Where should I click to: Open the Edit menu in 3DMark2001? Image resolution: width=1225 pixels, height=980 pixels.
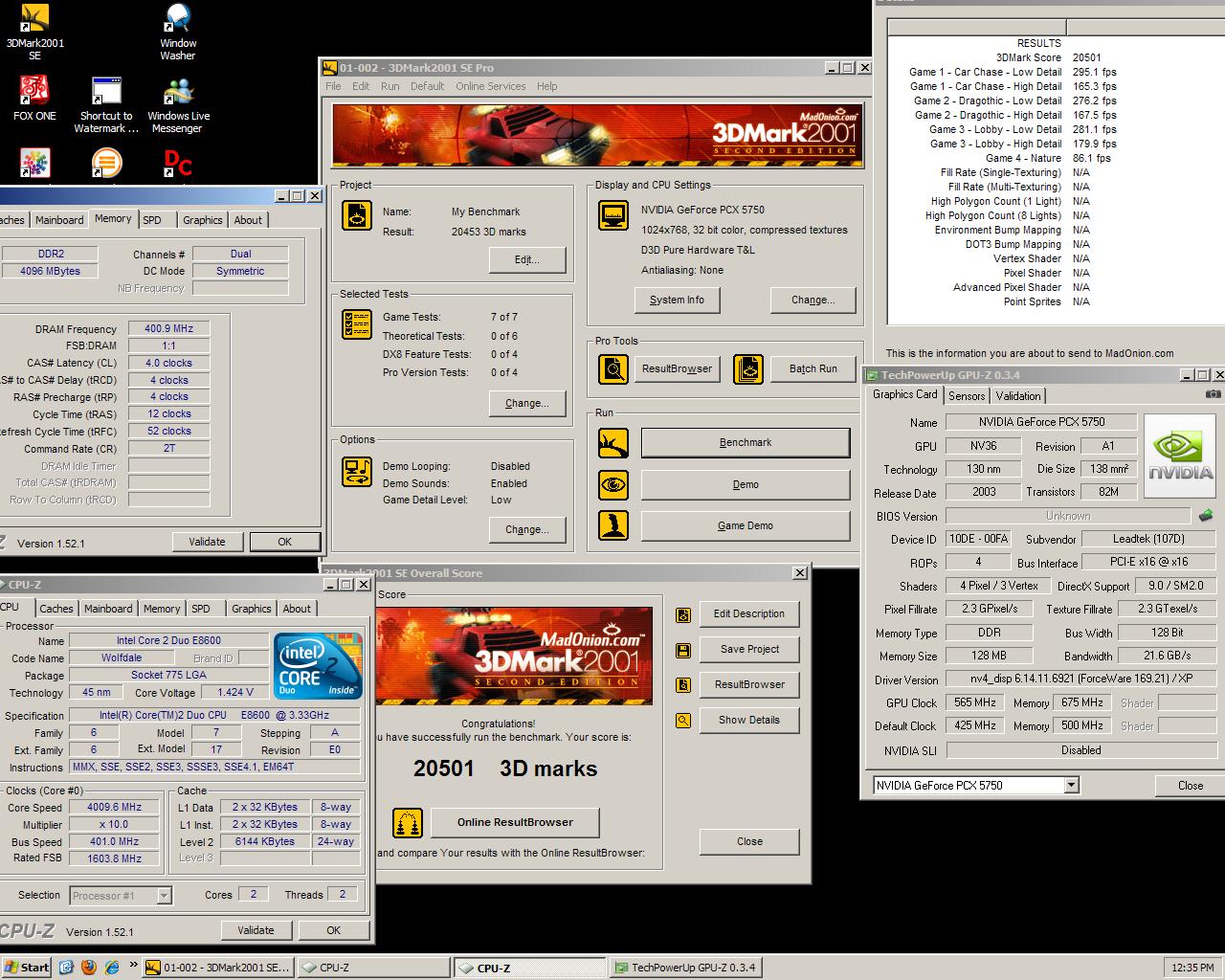(x=361, y=86)
